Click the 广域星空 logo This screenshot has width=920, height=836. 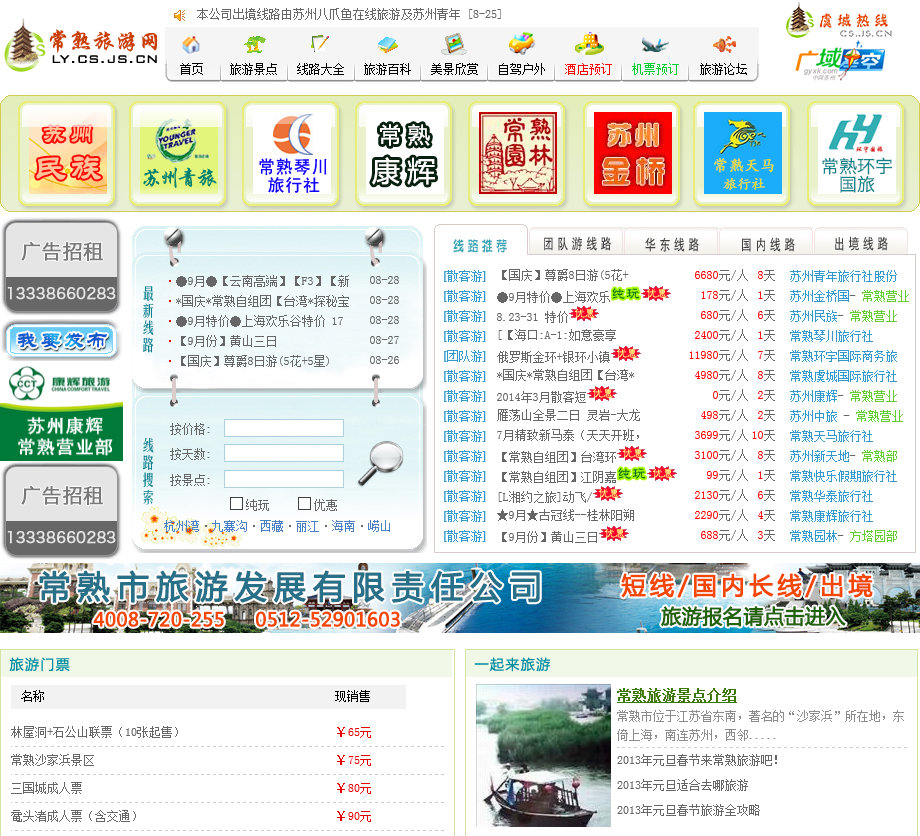click(x=840, y=63)
